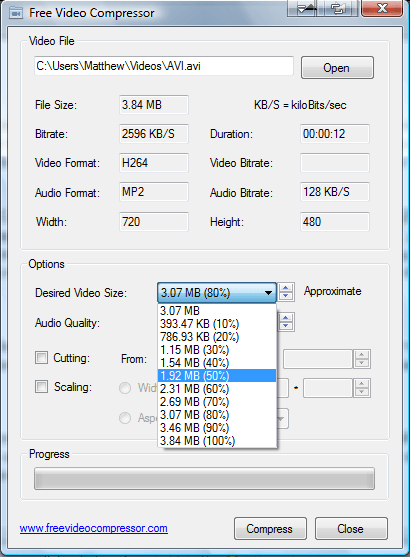
Task: Choose 393.47 KB (10%) size option
Action: point(217,324)
